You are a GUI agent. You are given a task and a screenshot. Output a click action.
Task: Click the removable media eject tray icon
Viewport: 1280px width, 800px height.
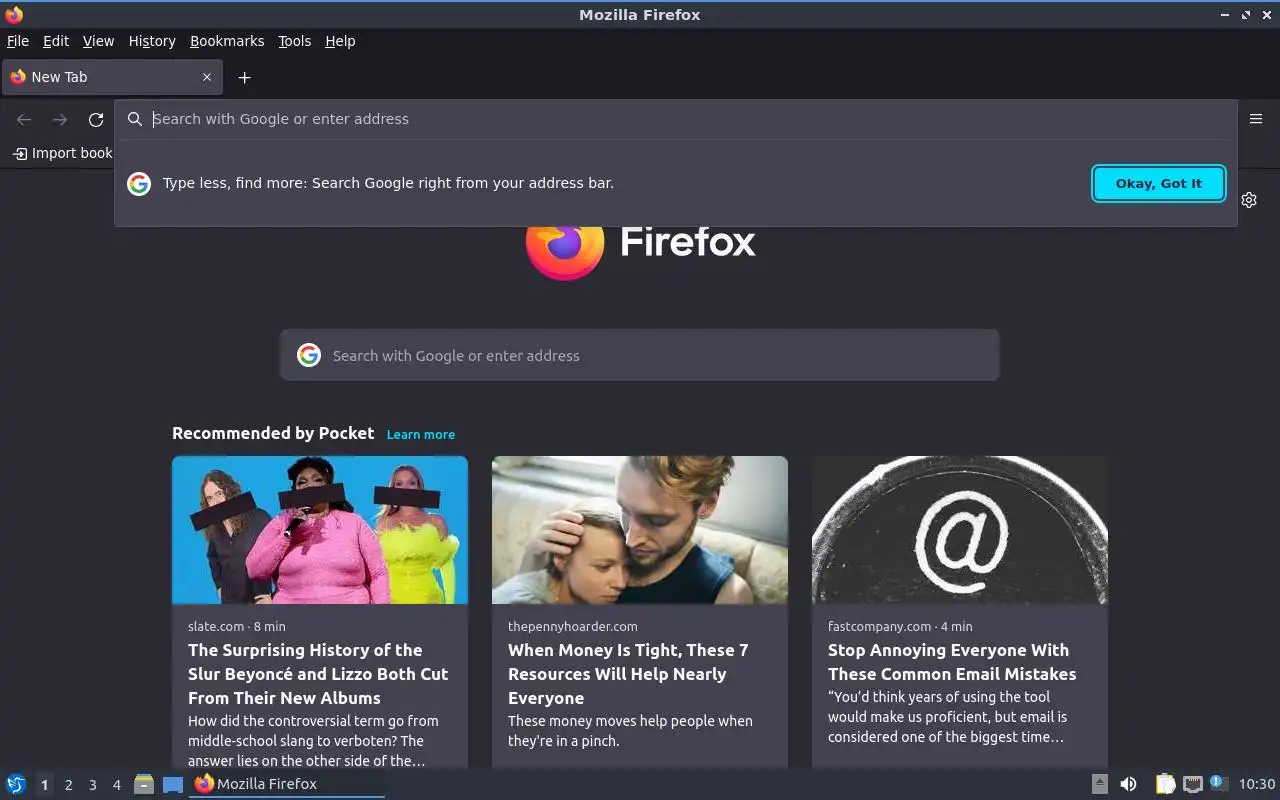(1099, 784)
